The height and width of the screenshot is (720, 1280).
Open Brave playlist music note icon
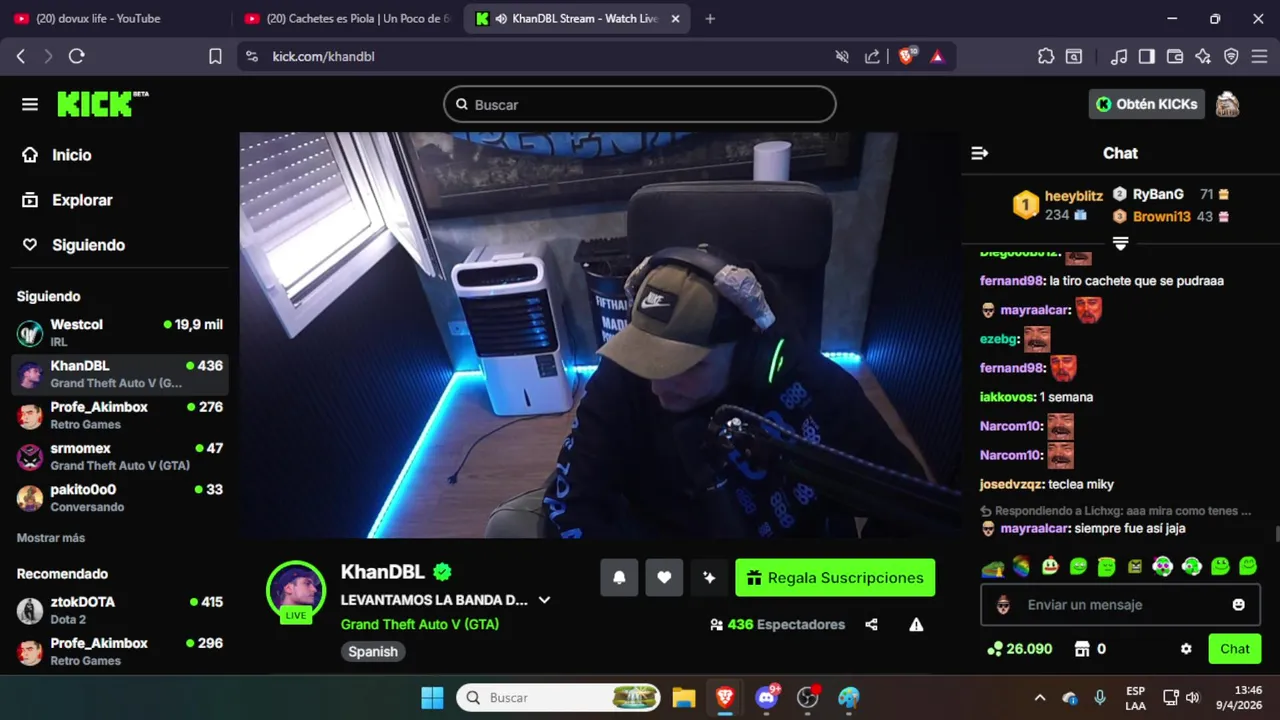pyautogui.click(x=1120, y=56)
